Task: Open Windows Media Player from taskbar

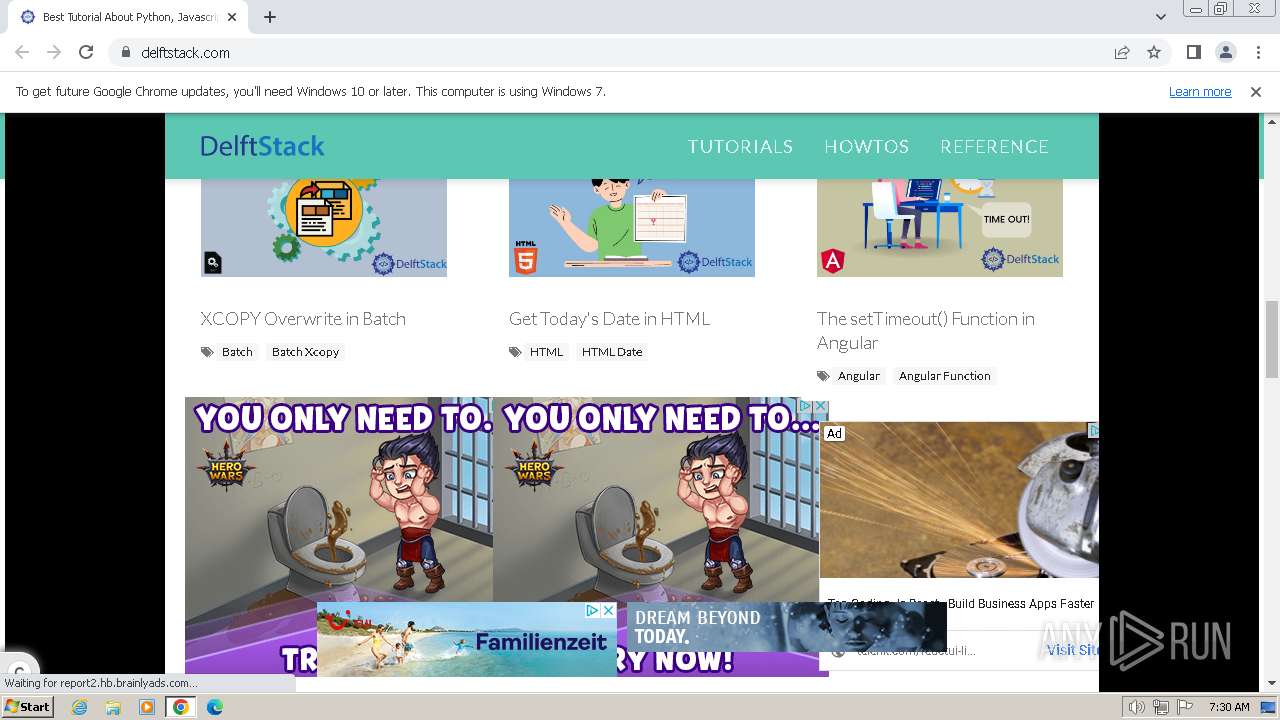Action: [x=147, y=707]
